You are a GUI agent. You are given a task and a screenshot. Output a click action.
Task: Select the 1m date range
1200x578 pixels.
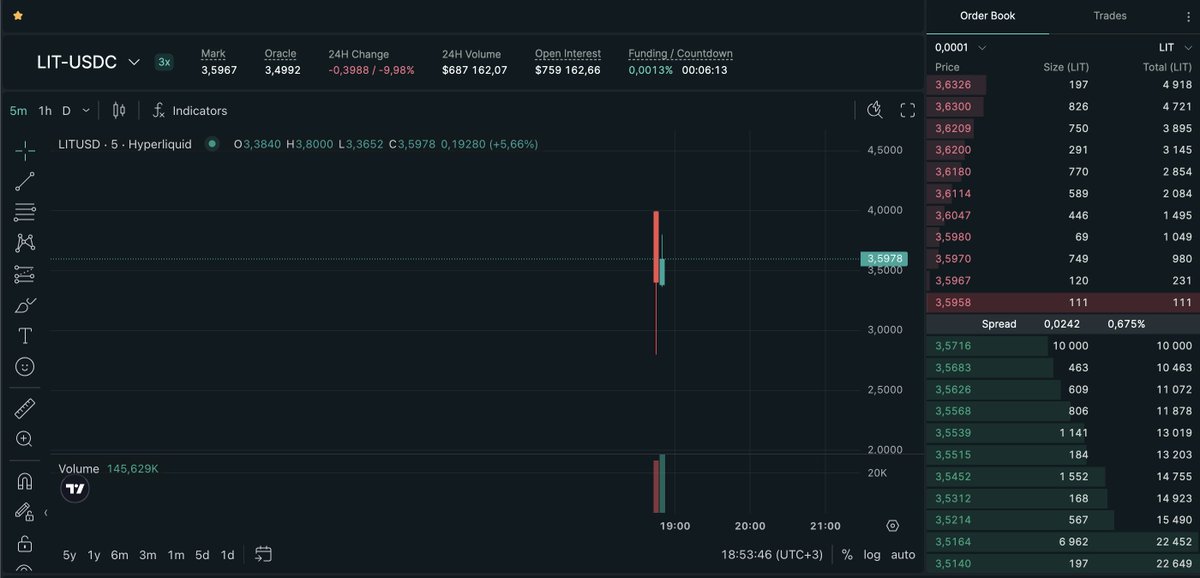pyautogui.click(x=176, y=554)
